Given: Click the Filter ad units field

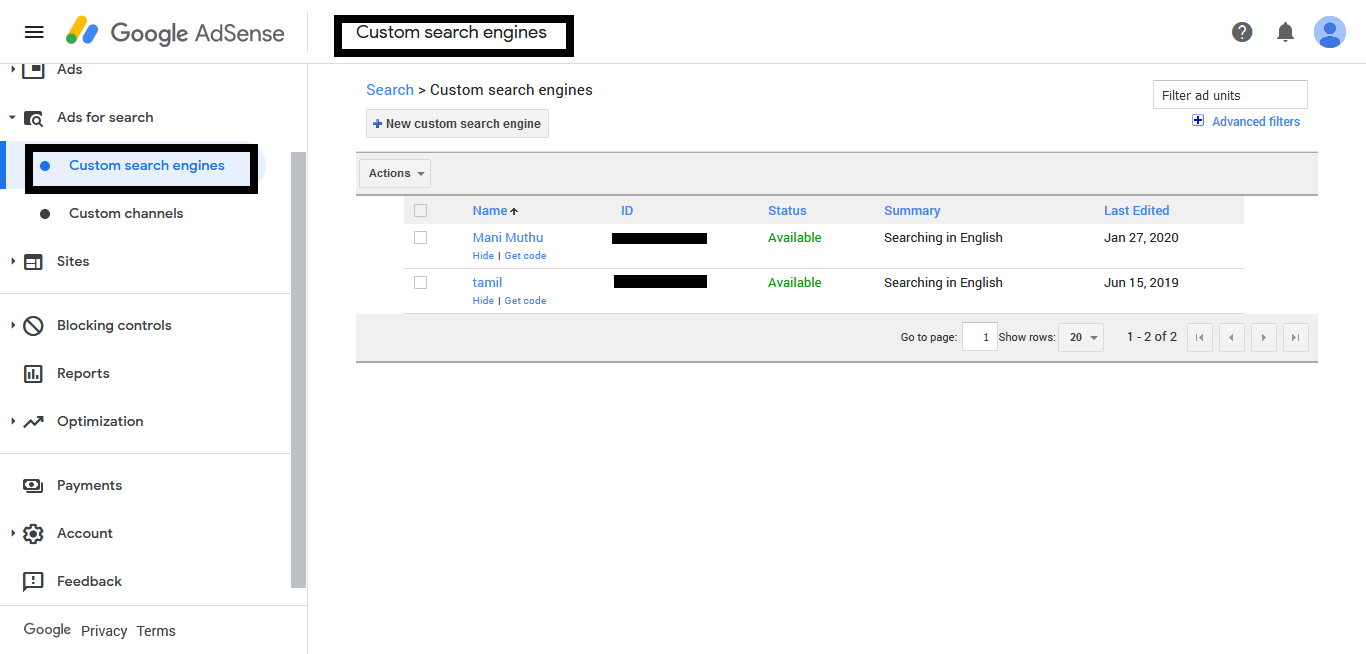Looking at the screenshot, I should [x=1229, y=96].
